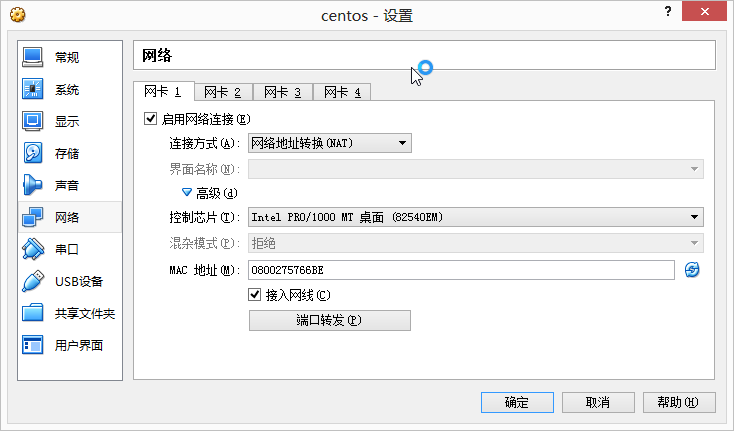
Task: Click the 取消 cancel button
Action: (598, 402)
